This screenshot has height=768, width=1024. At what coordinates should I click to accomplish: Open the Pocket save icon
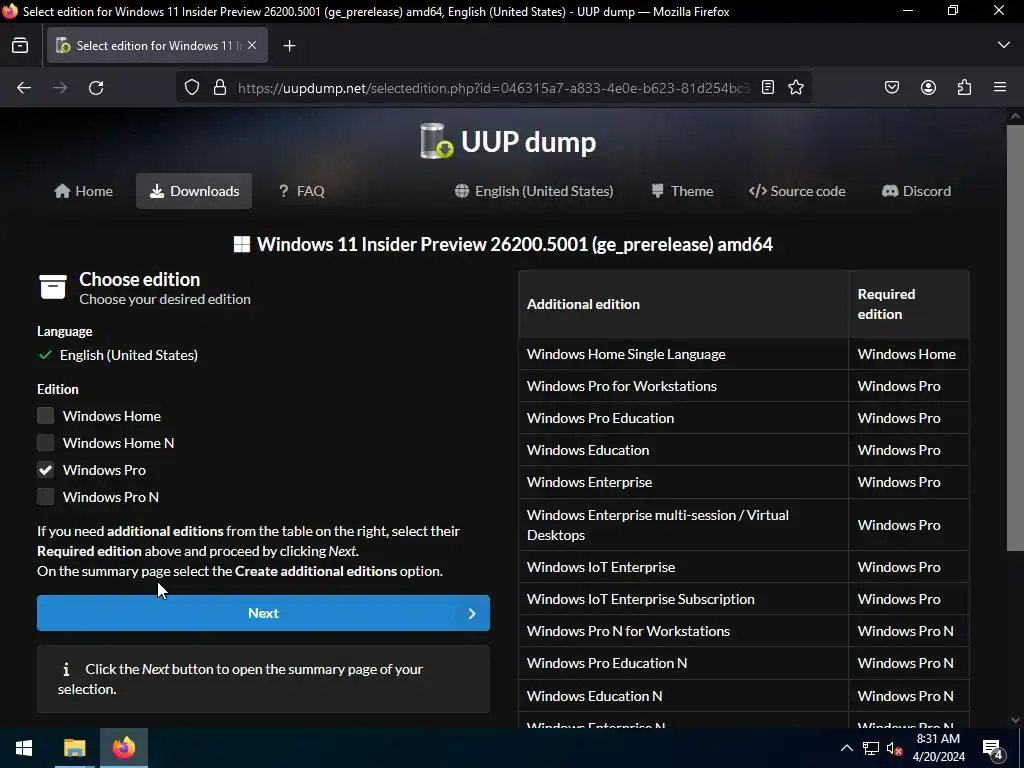pyautogui.click(x=892, y=88)
